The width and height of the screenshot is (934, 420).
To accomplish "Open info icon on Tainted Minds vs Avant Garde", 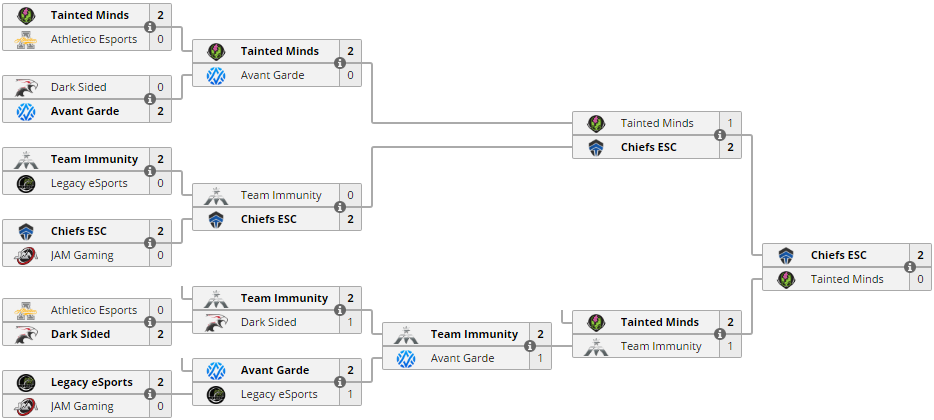I will [340, 63].
